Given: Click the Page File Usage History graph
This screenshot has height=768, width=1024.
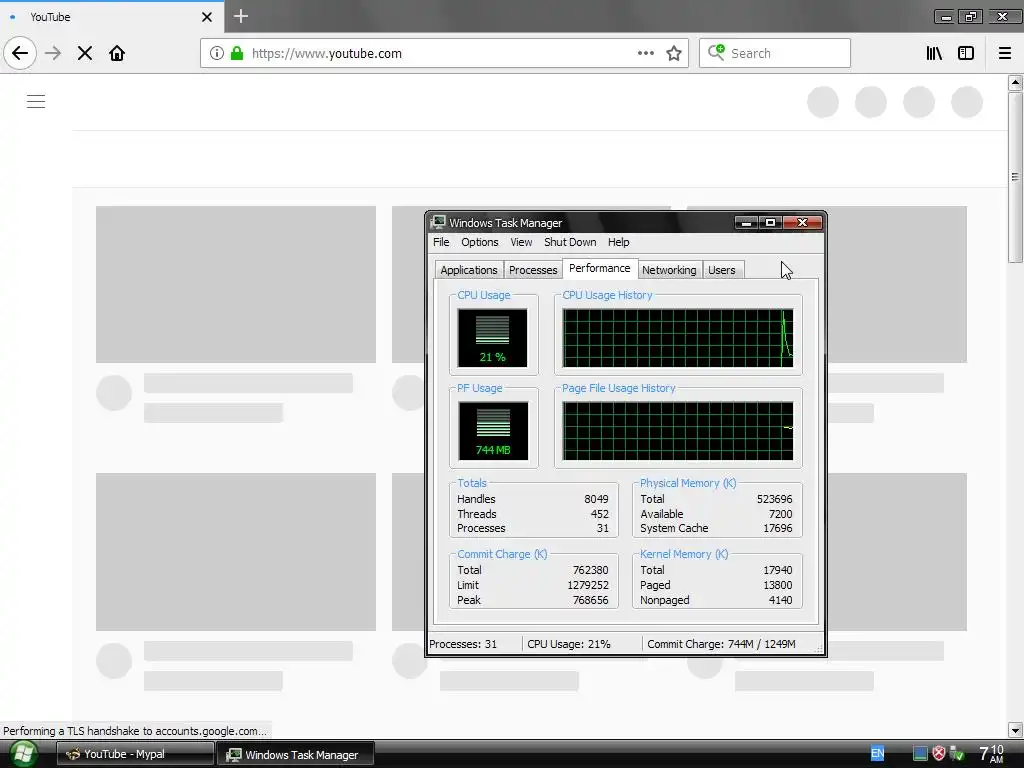Looking at the screenshot, I should [x=678, y=431].
